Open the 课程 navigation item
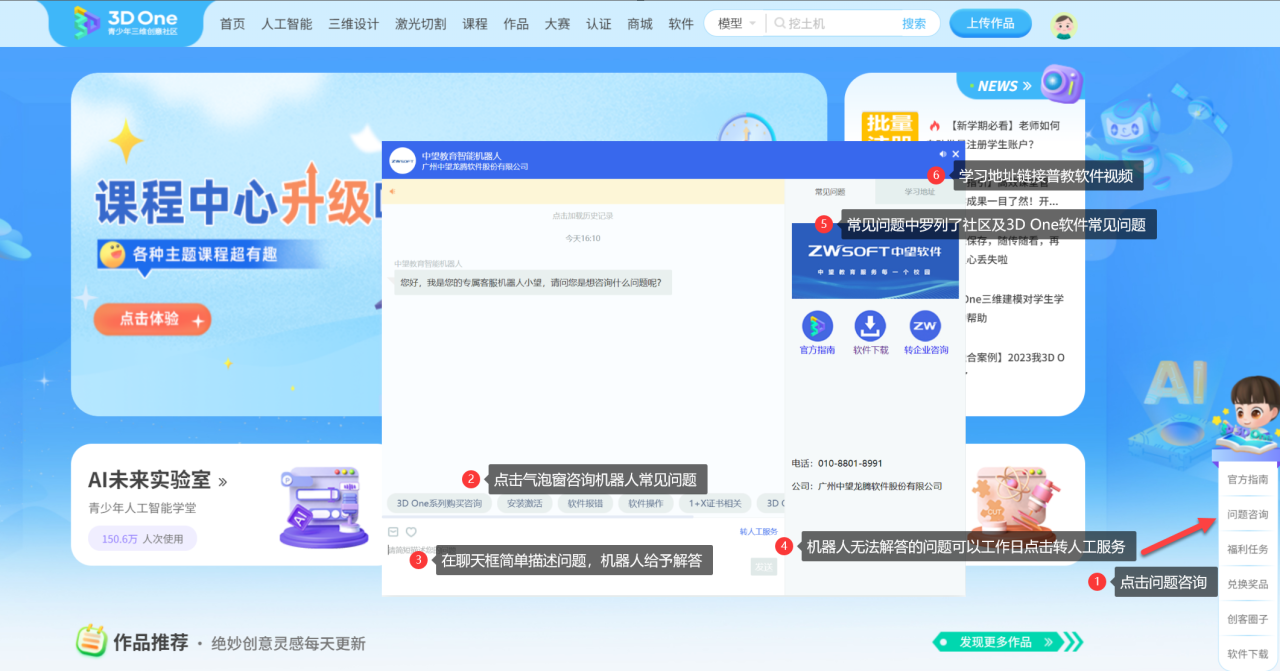The image size is (1280, 671). (x=475, y=24)
